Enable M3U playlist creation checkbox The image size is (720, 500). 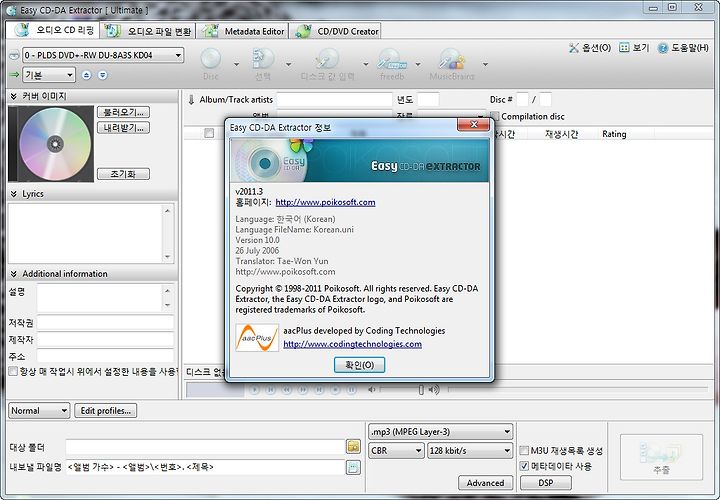(524, 450)
